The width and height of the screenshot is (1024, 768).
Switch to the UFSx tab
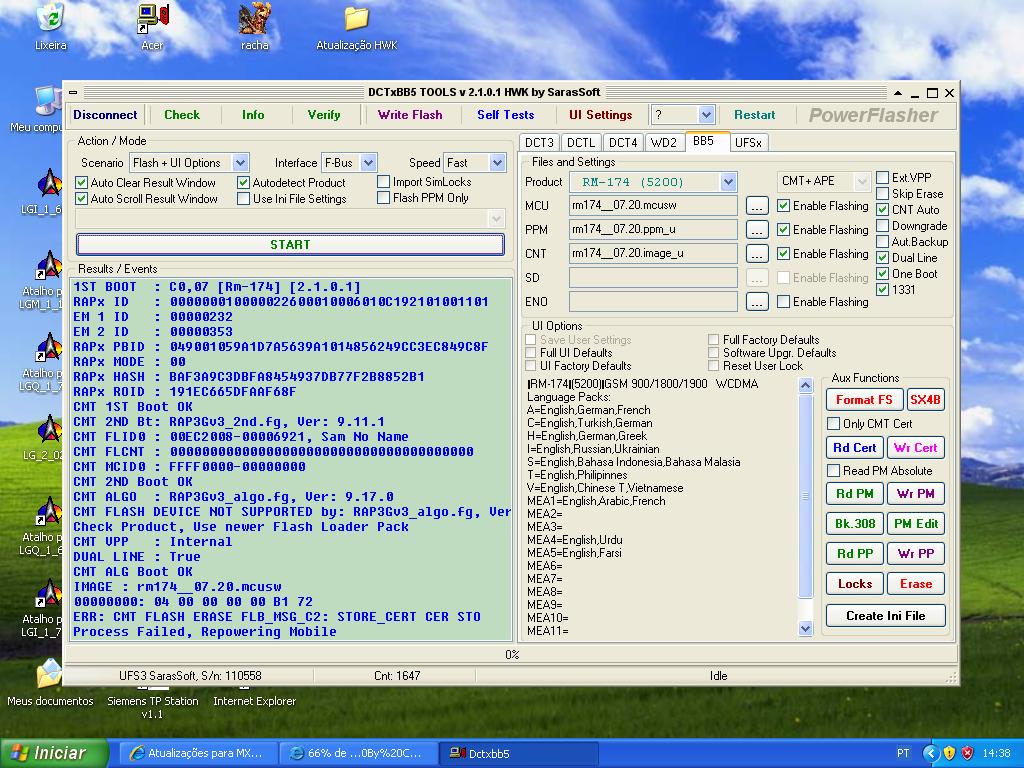(748, 142)
